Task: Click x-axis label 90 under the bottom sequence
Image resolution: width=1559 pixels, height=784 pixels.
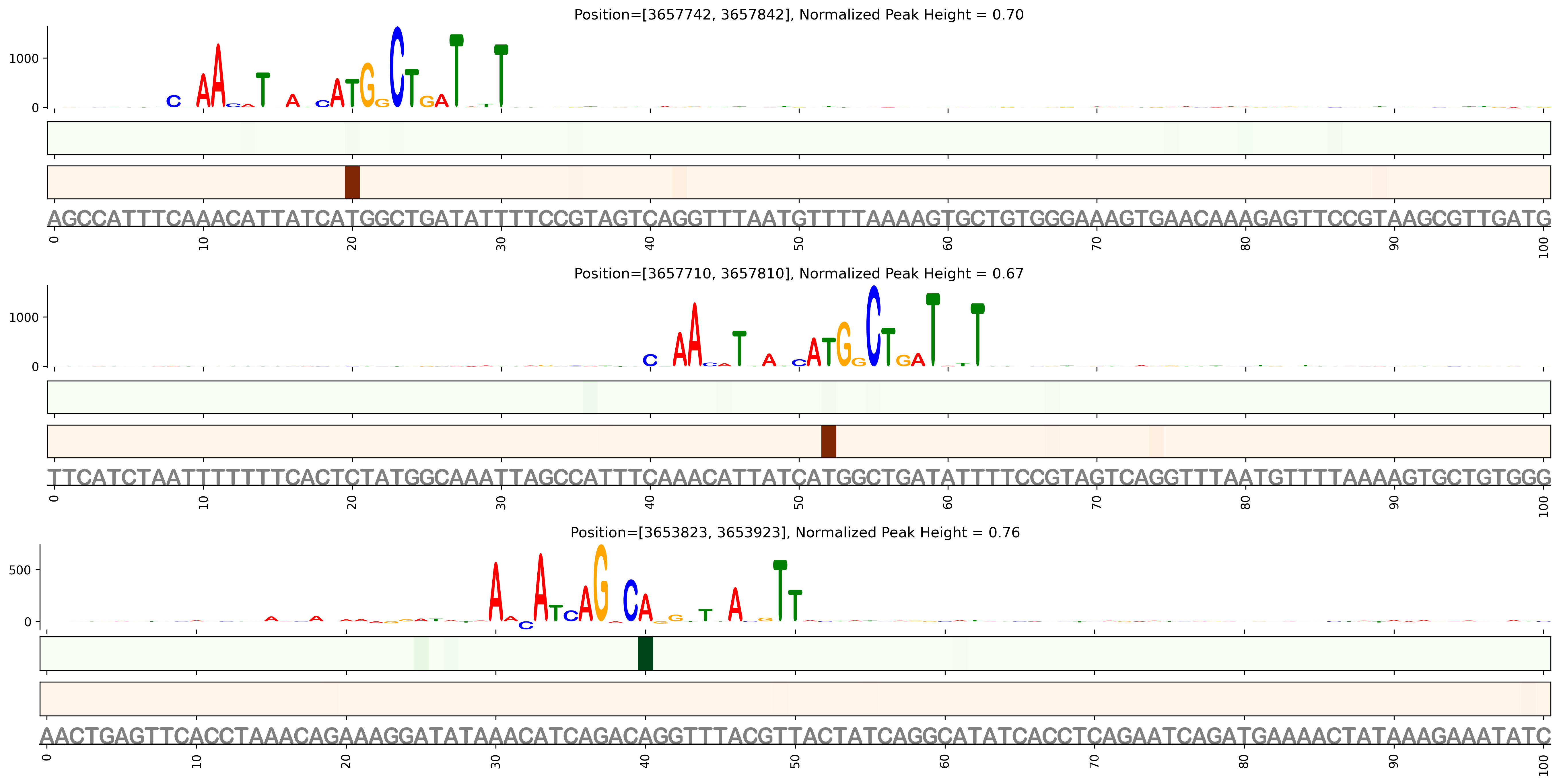Action: [1394, 761]
